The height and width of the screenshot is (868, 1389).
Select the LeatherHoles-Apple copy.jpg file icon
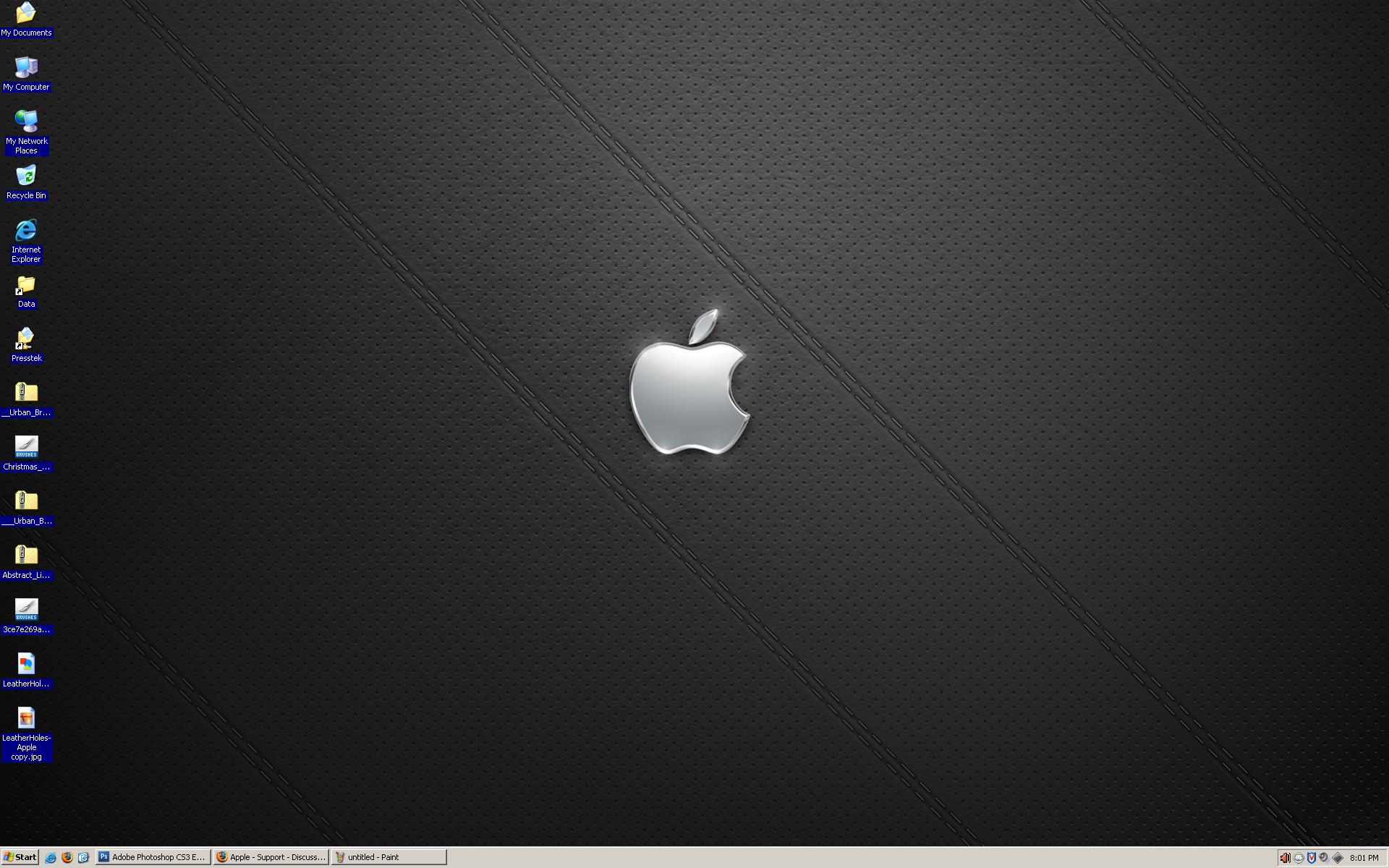(26, 718)
